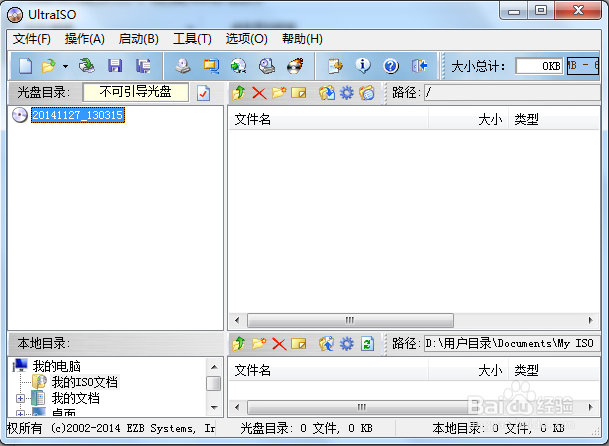Sort ISO file list by 大小 column
Image resolution: width=609 pixels, height=446 pixels.
(x=468, y=119)
